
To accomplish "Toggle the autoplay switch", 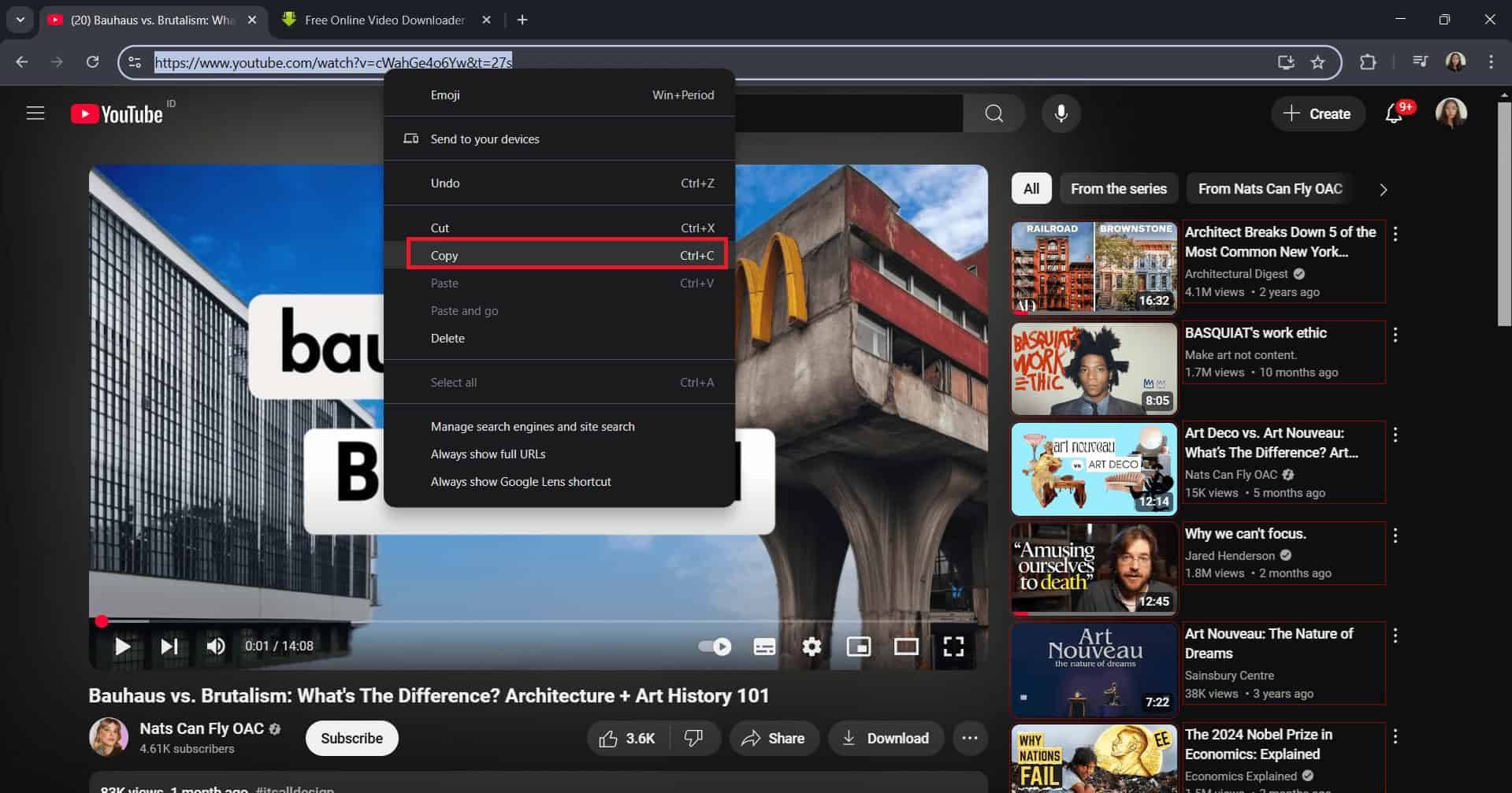I will tap(715, 647).
